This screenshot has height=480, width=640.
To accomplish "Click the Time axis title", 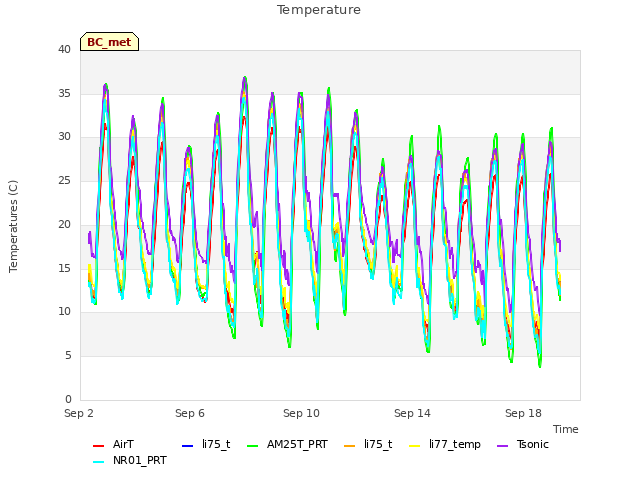I will pos(566,429).
